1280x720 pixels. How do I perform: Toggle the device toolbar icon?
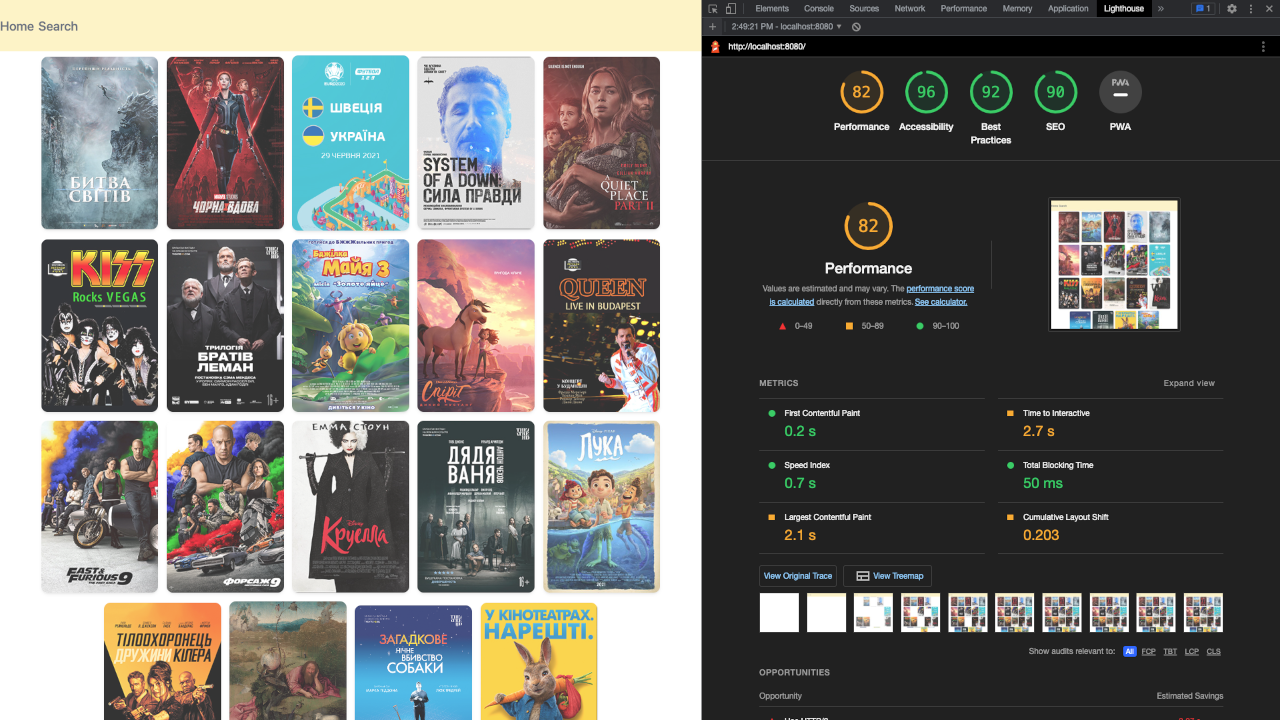[x=730, y=8]
